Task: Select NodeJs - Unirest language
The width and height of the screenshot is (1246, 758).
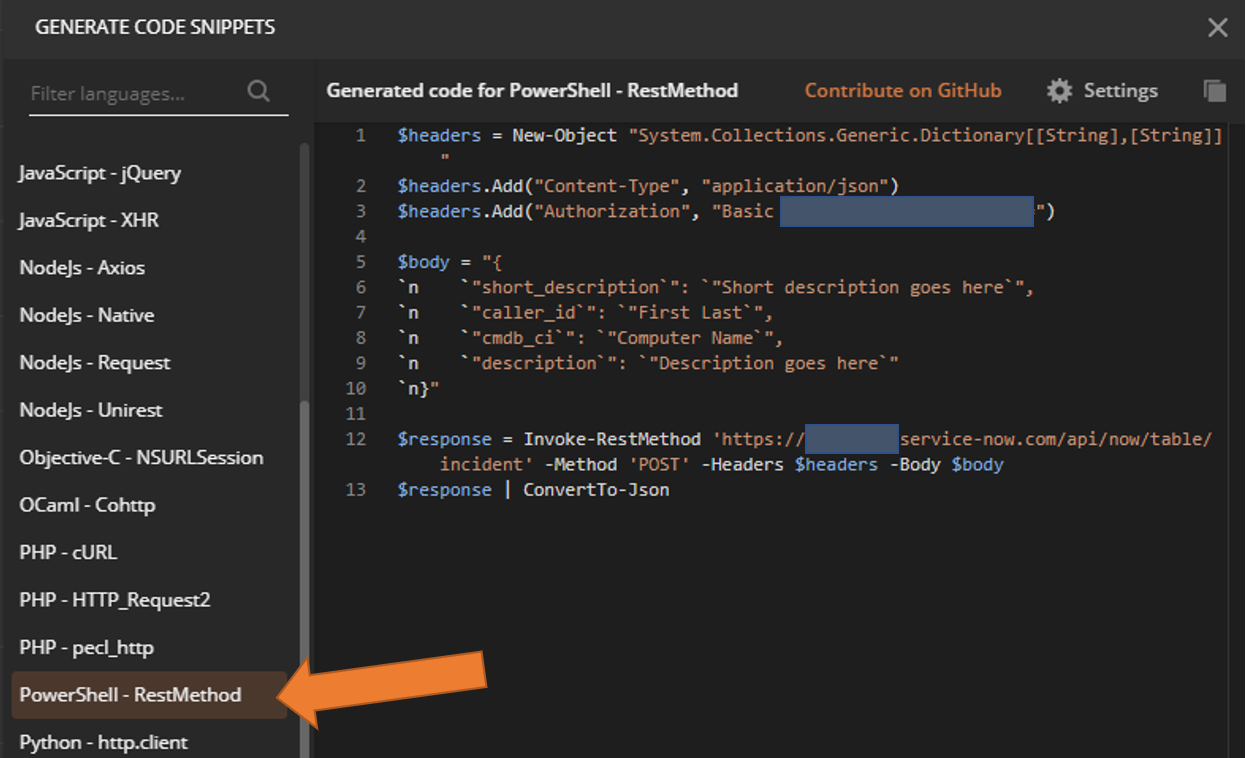Action: 91,410
